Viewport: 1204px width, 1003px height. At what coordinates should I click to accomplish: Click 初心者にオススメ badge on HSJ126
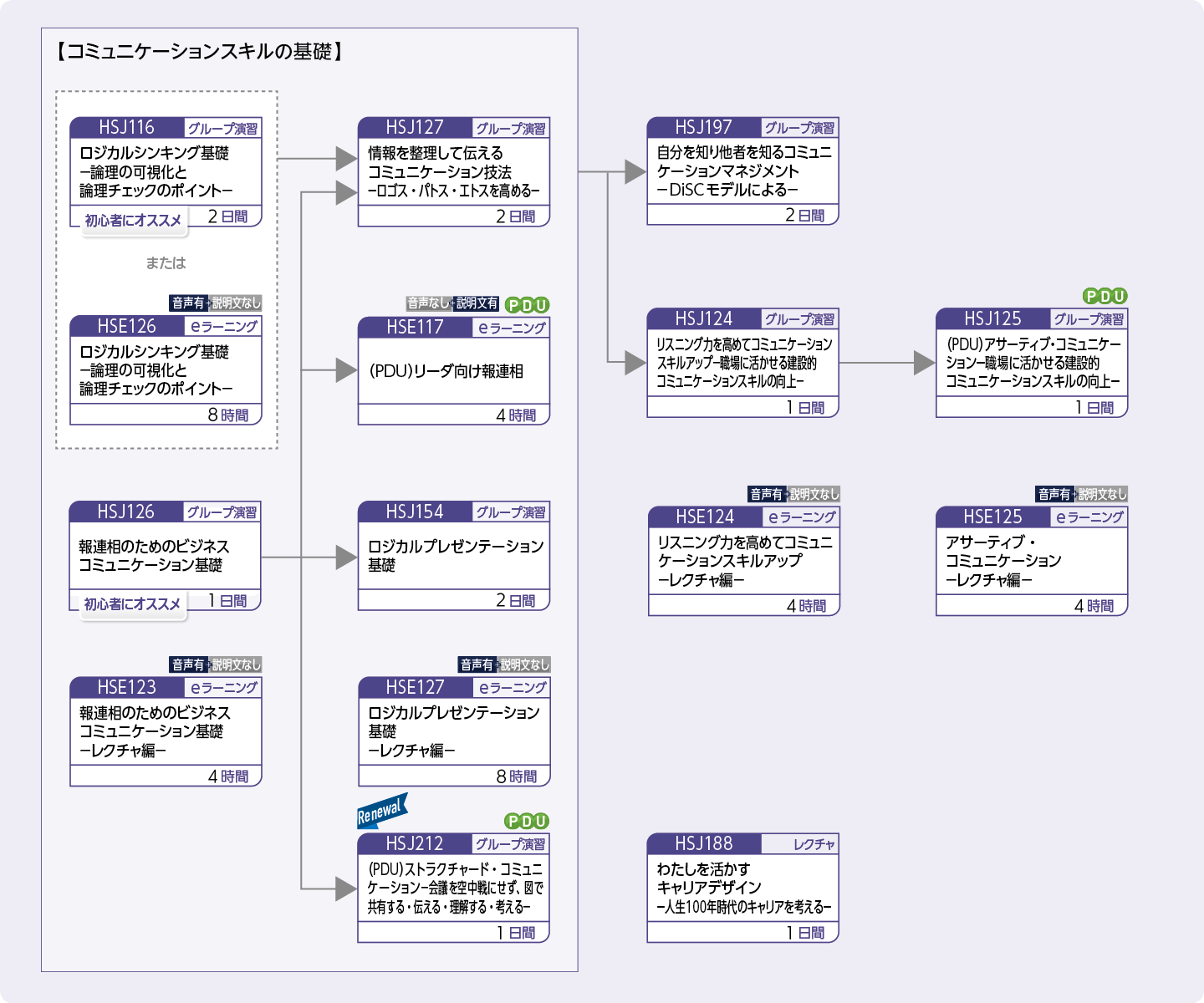132,604
